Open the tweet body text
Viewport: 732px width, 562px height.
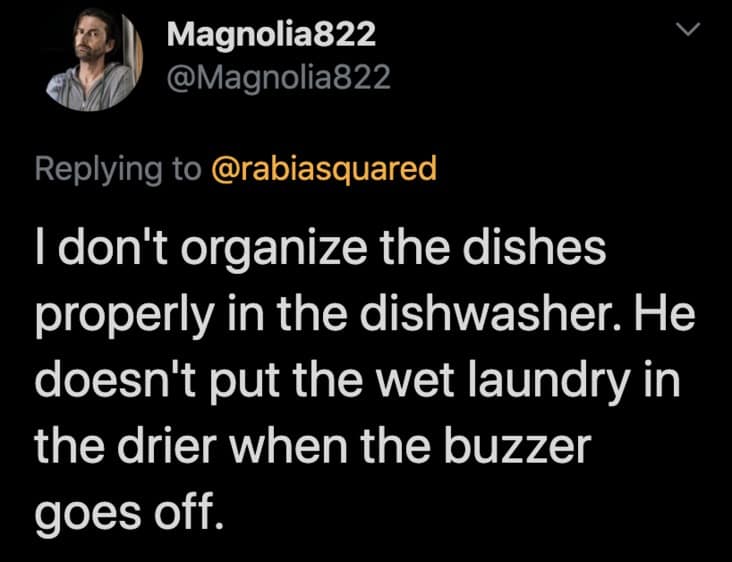366,379
